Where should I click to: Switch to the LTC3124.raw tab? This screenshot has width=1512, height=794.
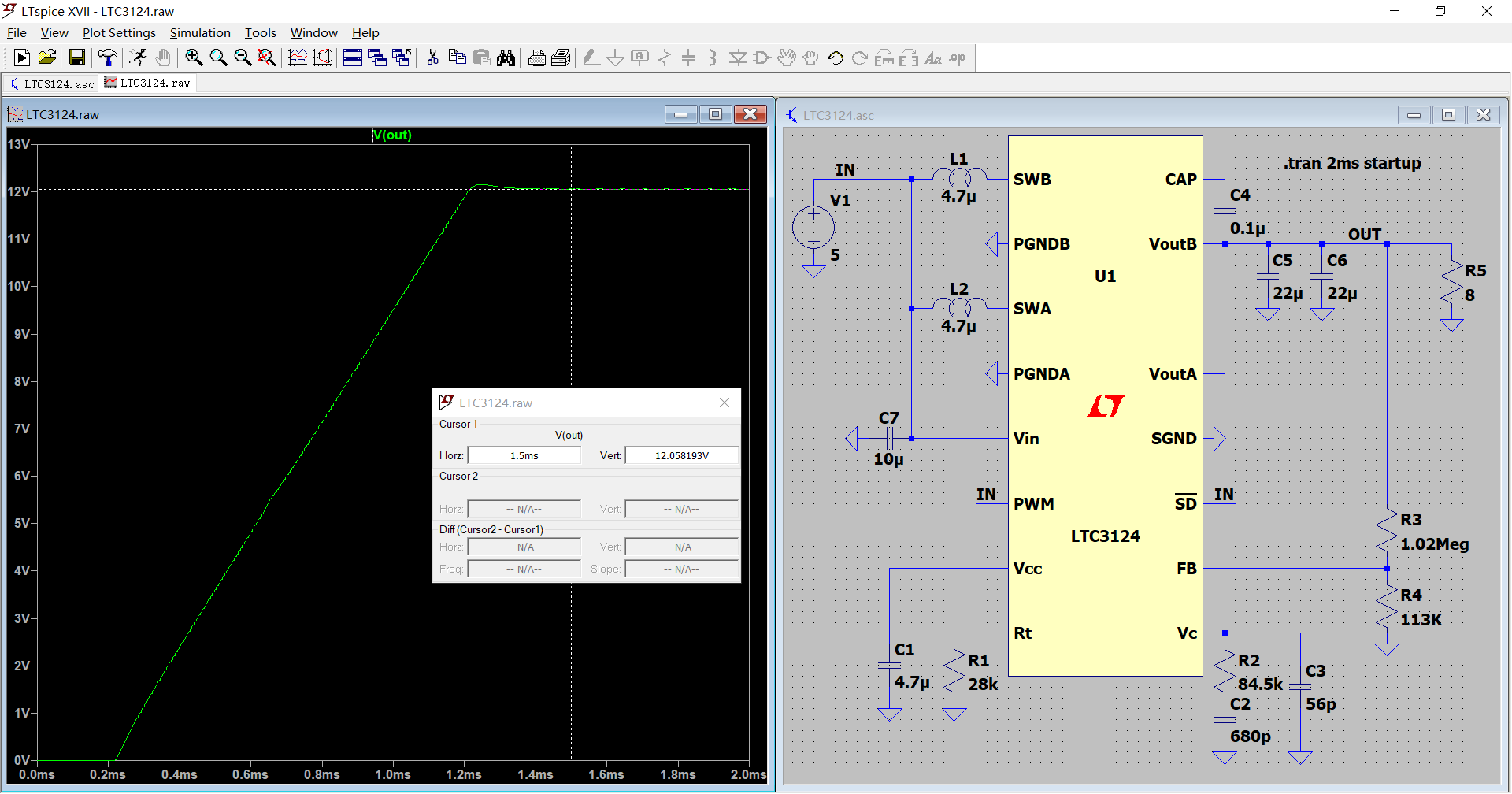(x=147, y=83)
